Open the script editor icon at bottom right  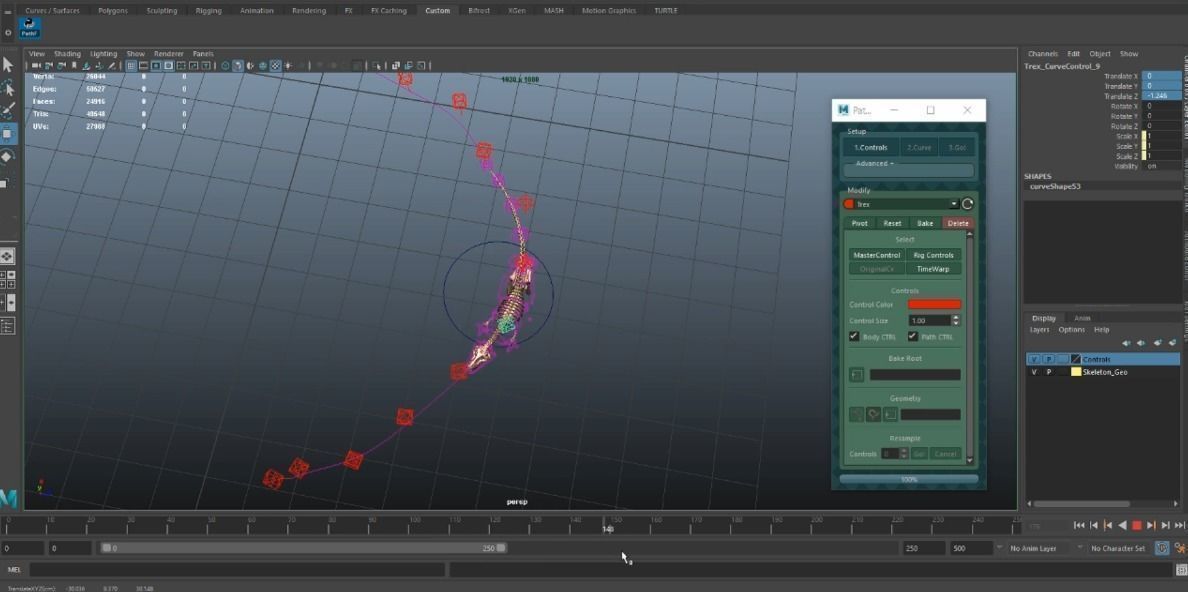pos(1179,569)
